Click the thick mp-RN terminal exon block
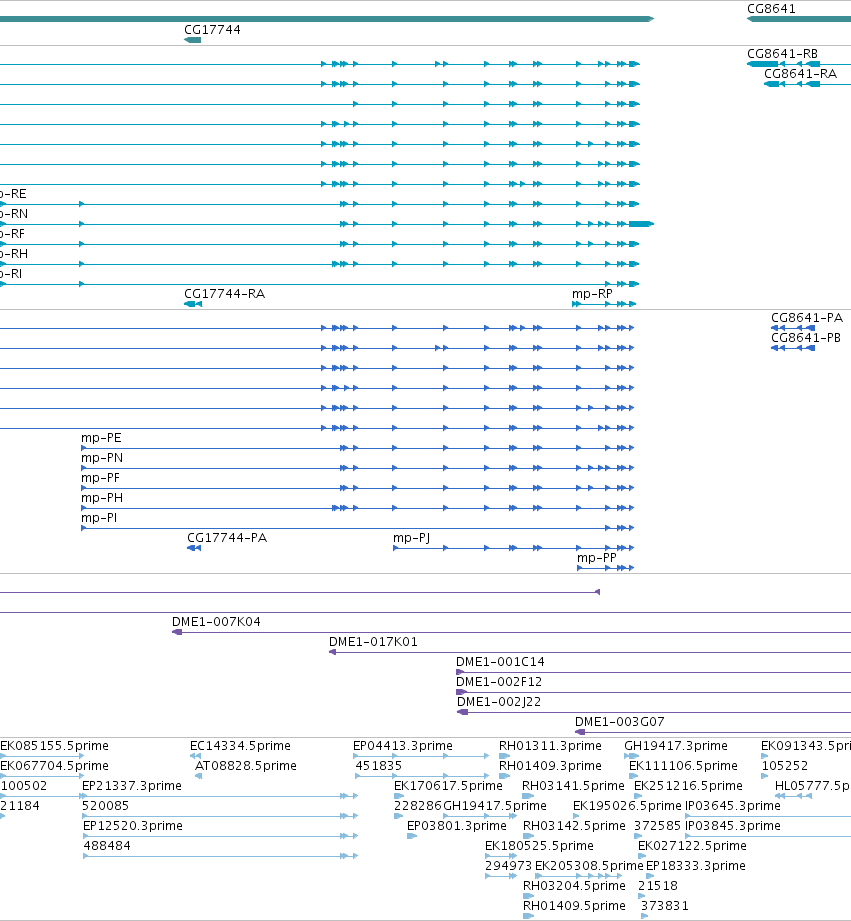This screenshot has height=921, width=851. (x=641, y=224)
